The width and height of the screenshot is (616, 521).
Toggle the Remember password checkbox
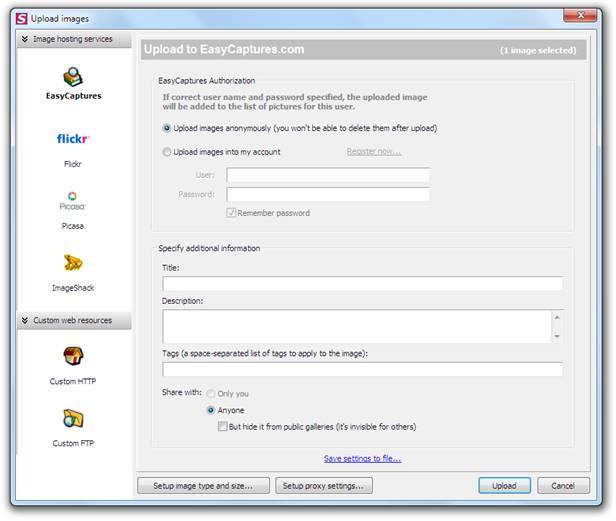click(231, 213)
